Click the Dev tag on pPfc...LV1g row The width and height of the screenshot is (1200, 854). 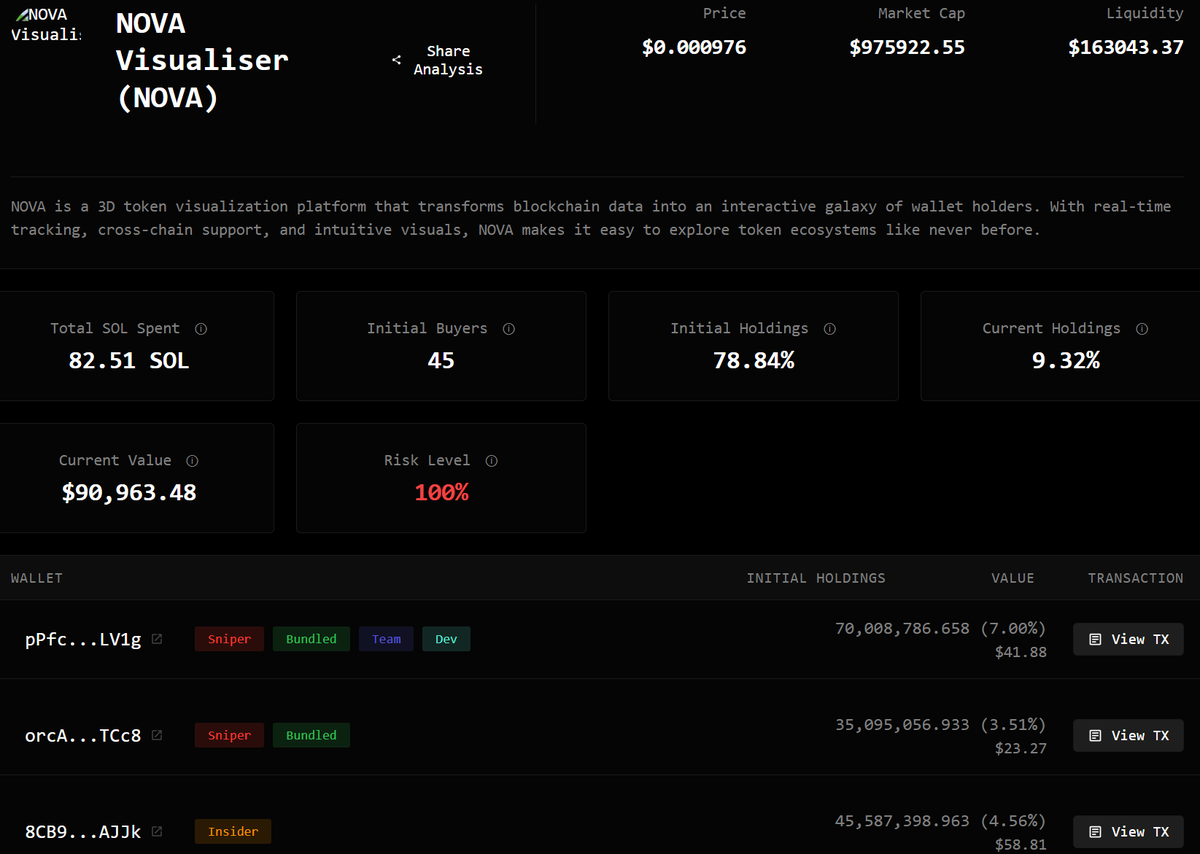(x=446, y=639)
